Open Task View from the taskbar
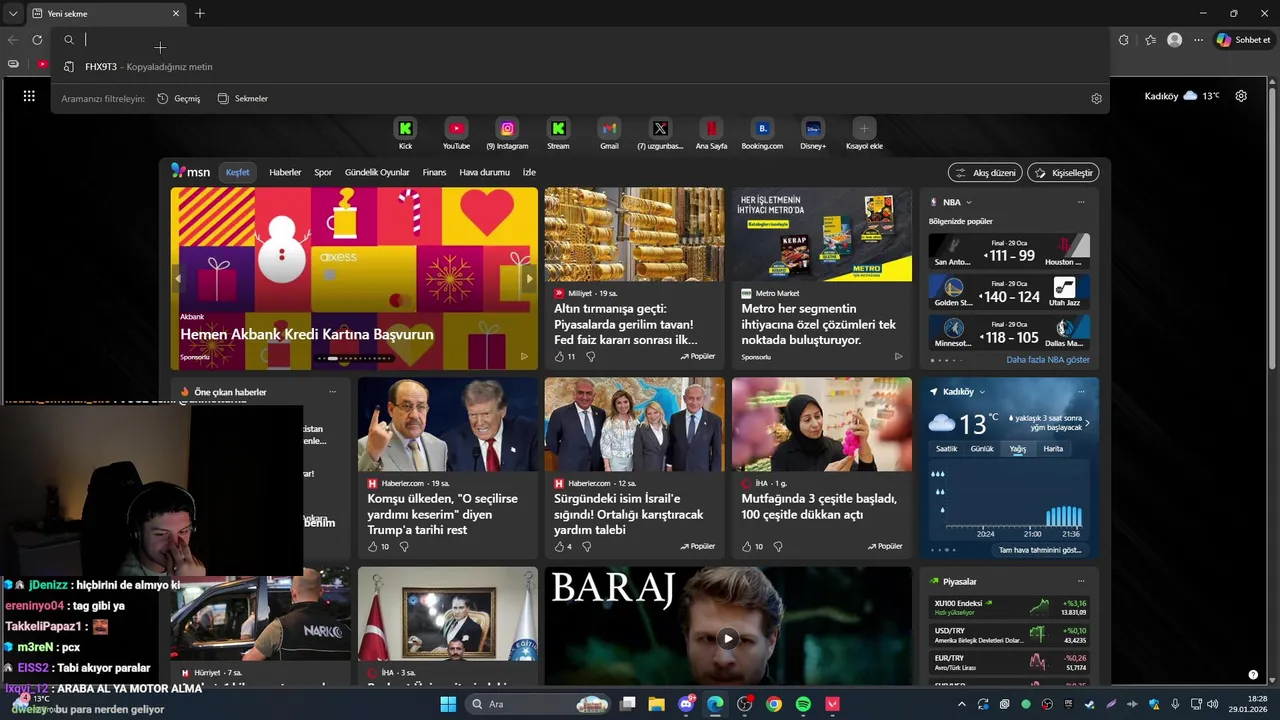Viewport: 1280px width, 720px height. pos(628,704)
